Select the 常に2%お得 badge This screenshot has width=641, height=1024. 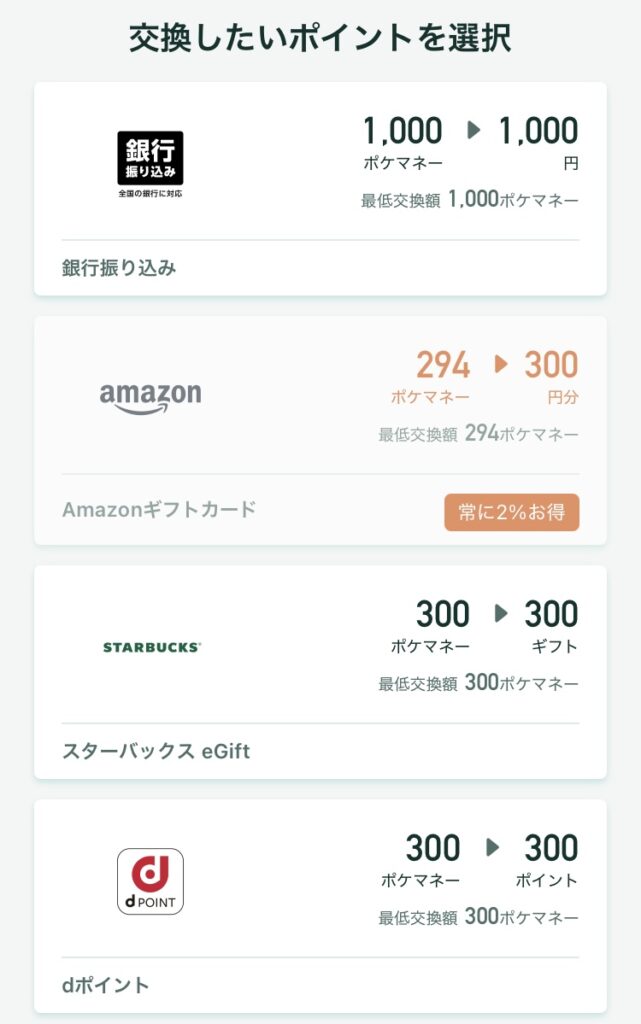tap(511, 512)
